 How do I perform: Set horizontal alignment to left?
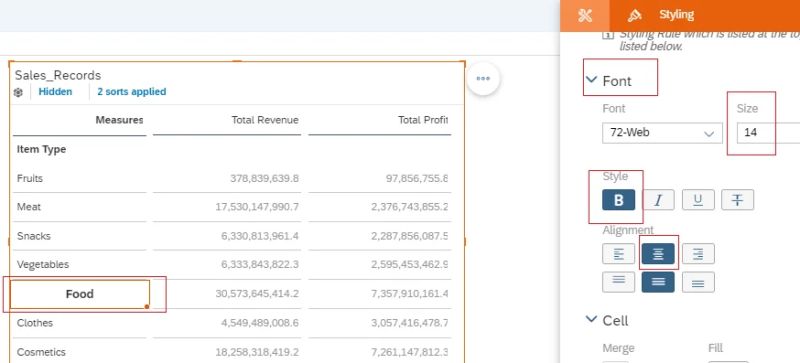click(618, 254)
